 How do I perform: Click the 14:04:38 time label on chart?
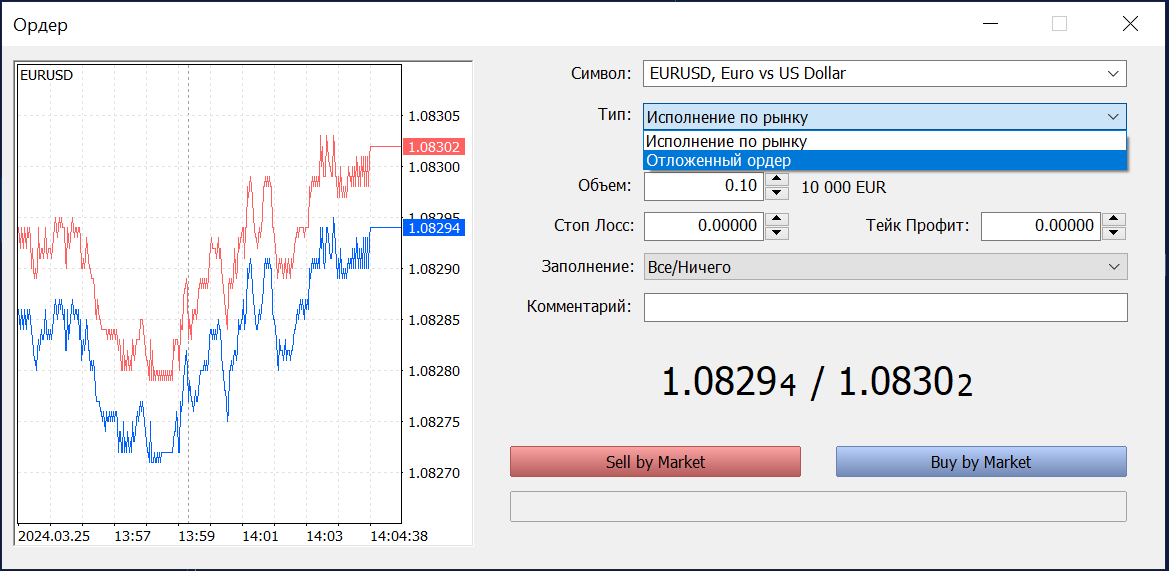point(399,535)
